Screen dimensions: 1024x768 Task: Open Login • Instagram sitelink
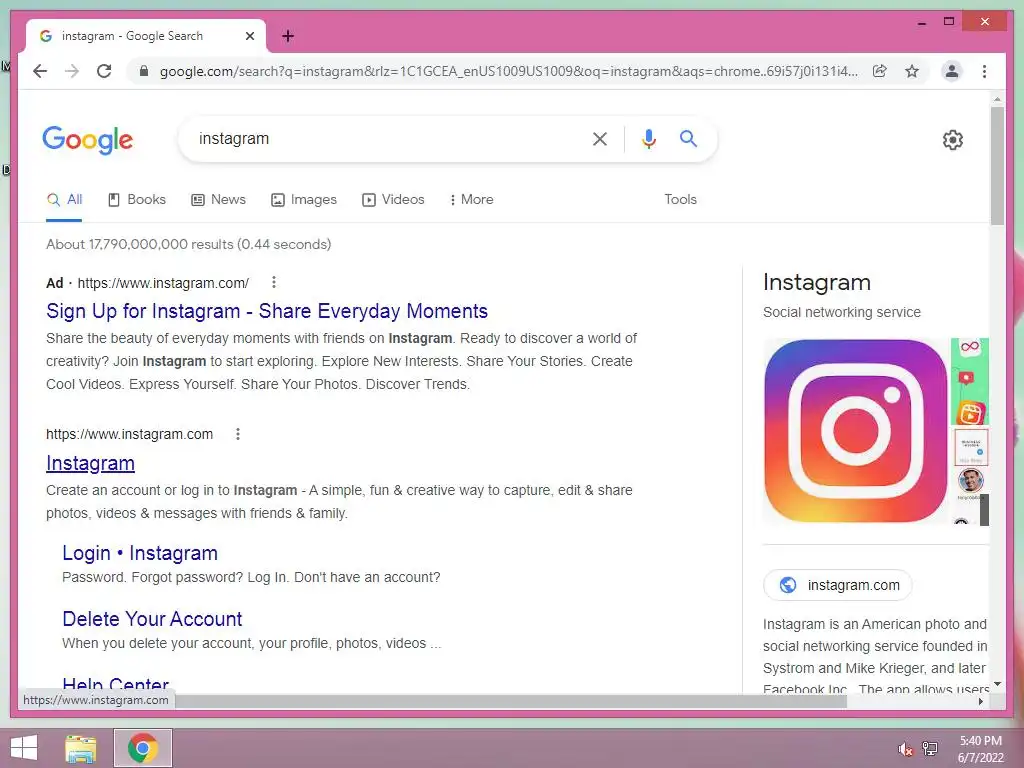point(140,553)
